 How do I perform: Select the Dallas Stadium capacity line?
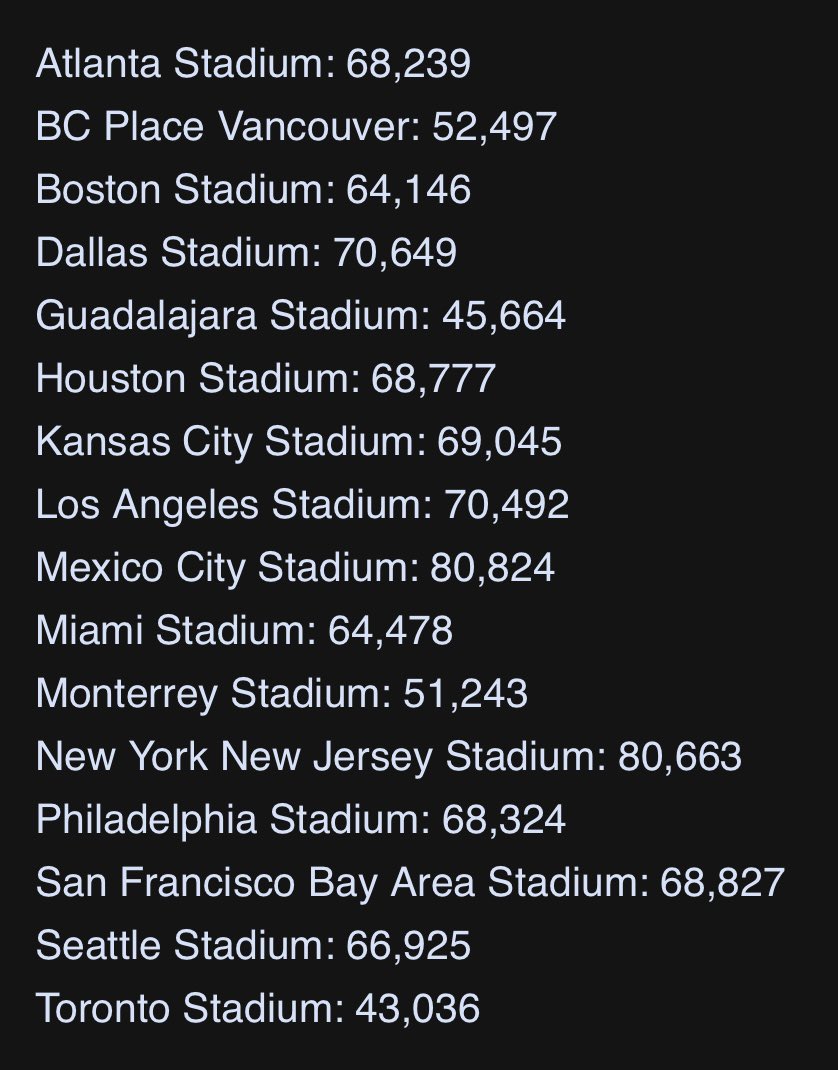coord(246,252)
